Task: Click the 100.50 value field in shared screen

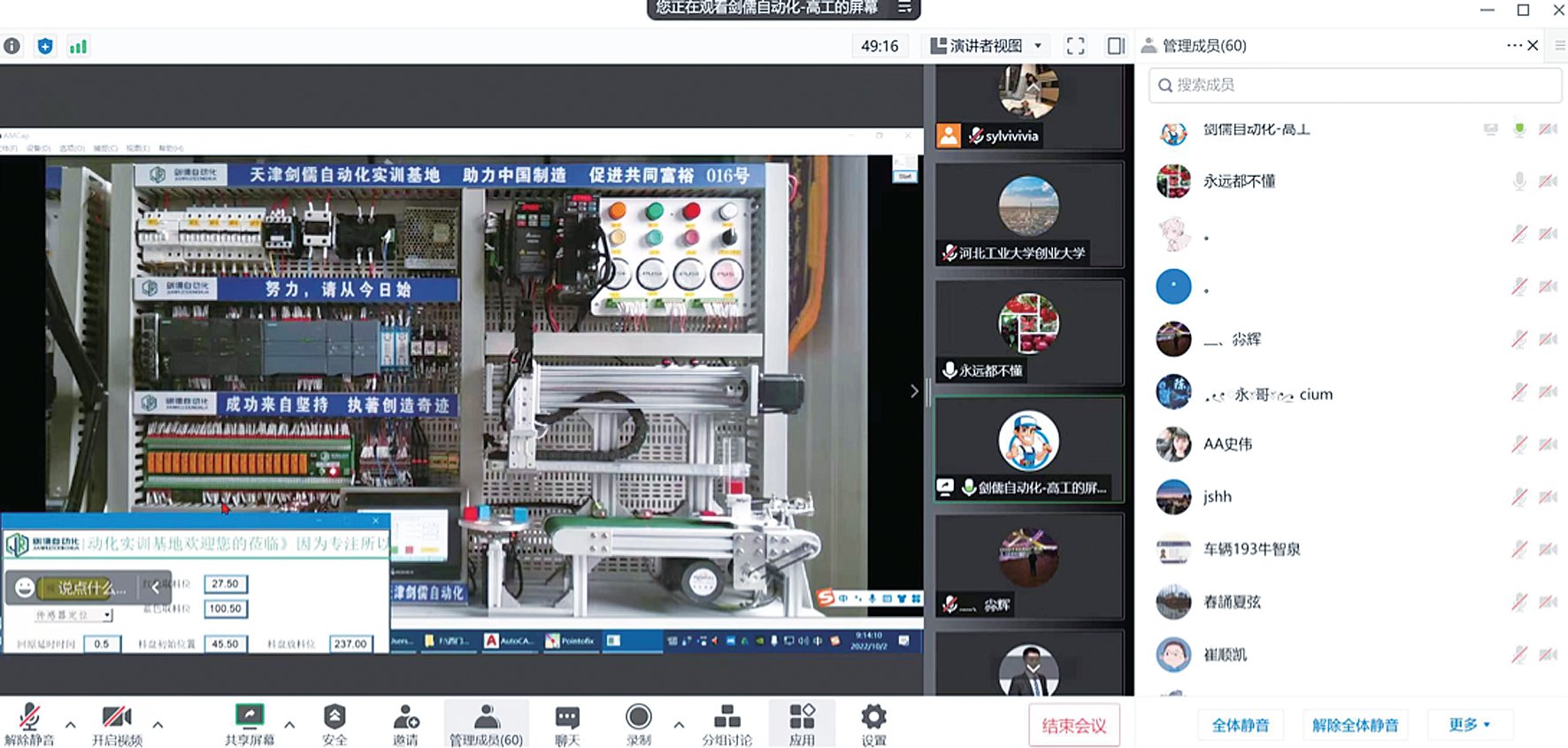Action: pos(225,608)
